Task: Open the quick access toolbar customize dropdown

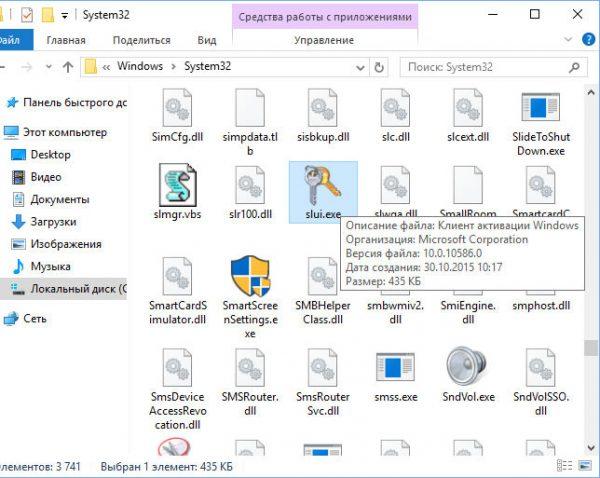Action: [x=65, y=16]
